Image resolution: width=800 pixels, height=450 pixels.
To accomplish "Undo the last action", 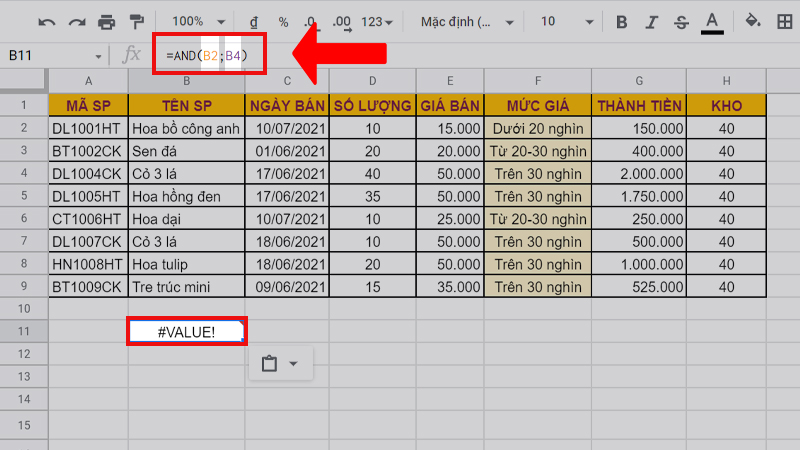I will coord(46,22).
